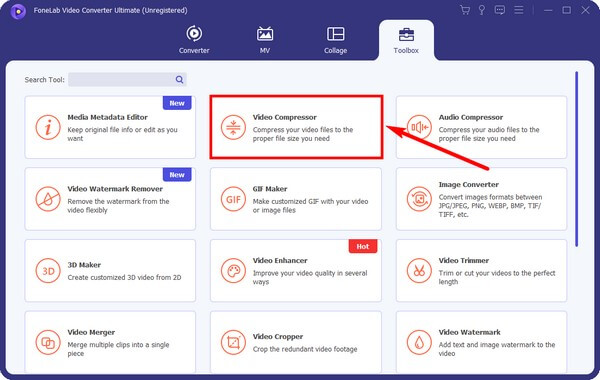Click the Audio Compressor speaker icon
600x380 pixels.
click(x=419, y=127)
